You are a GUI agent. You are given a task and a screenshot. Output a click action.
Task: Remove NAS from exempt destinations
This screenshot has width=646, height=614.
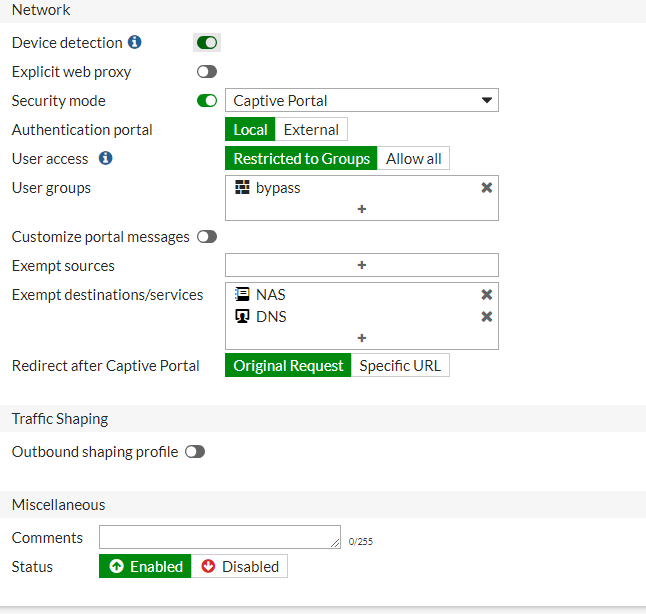[x=487, y=295]
